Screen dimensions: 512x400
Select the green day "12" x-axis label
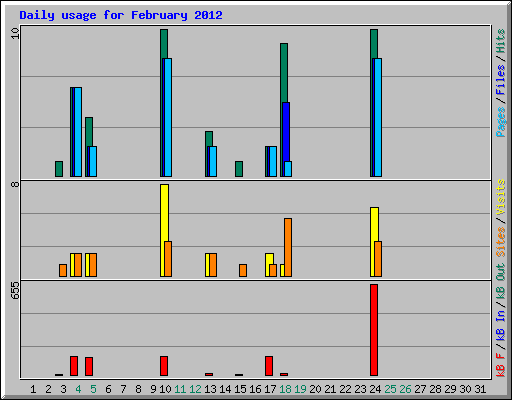click(195, 389)
